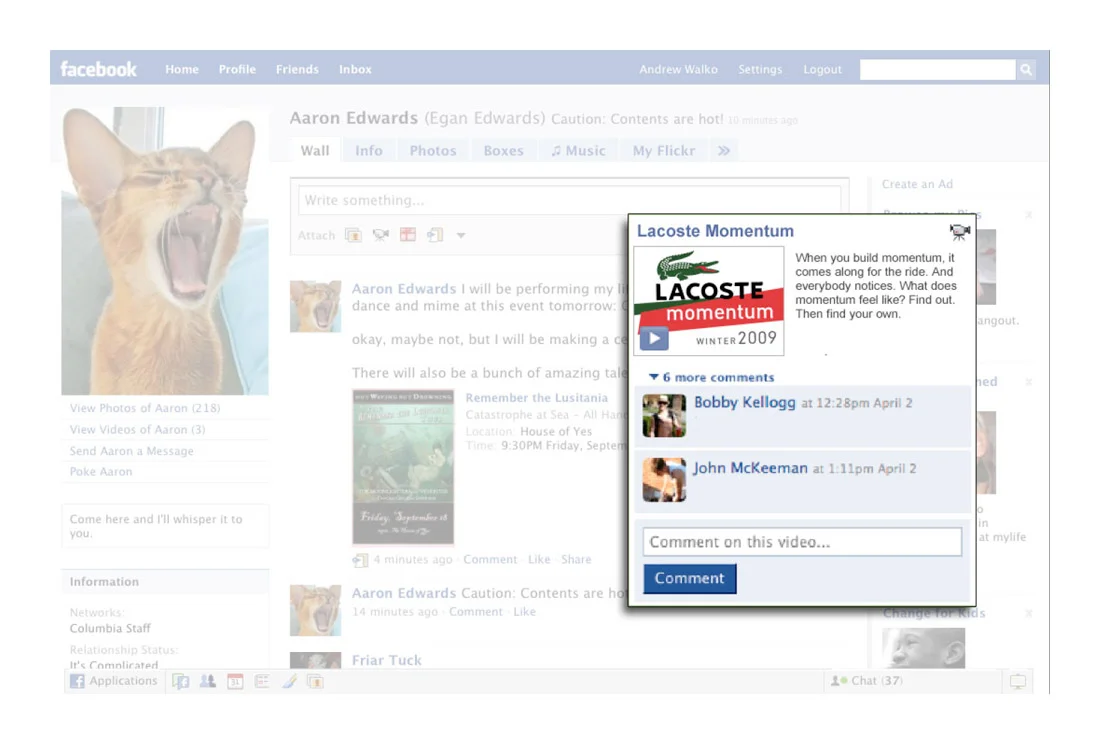Click Like under the Lusitania post

[x=539, y=560]
